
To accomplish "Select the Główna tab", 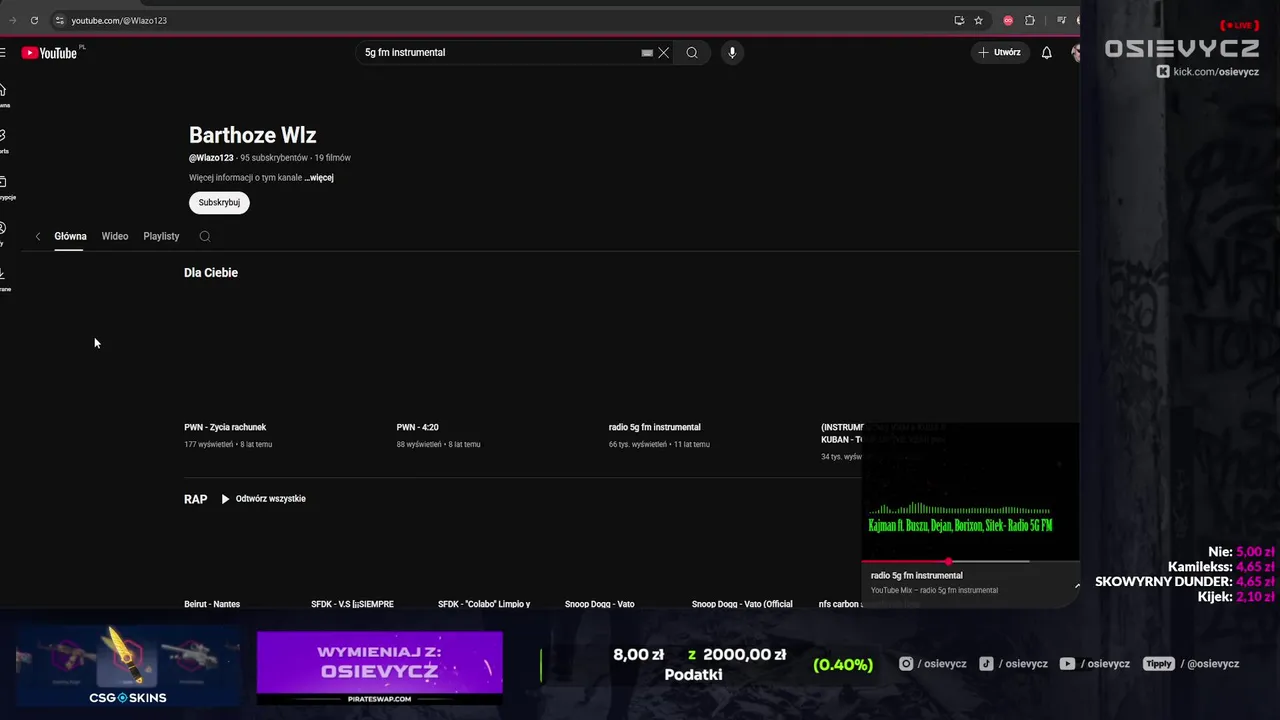I will click(70, 236).
